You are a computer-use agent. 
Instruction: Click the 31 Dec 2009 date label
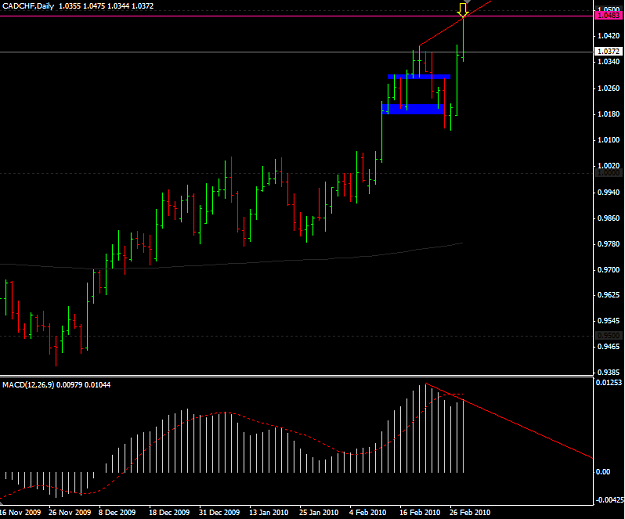[219, 512]
